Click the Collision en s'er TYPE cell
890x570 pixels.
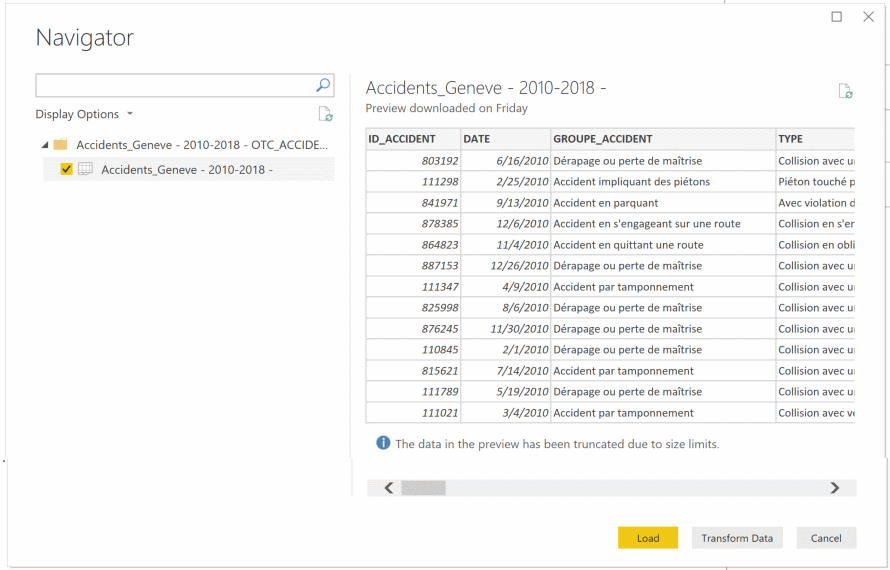(815, 224)
